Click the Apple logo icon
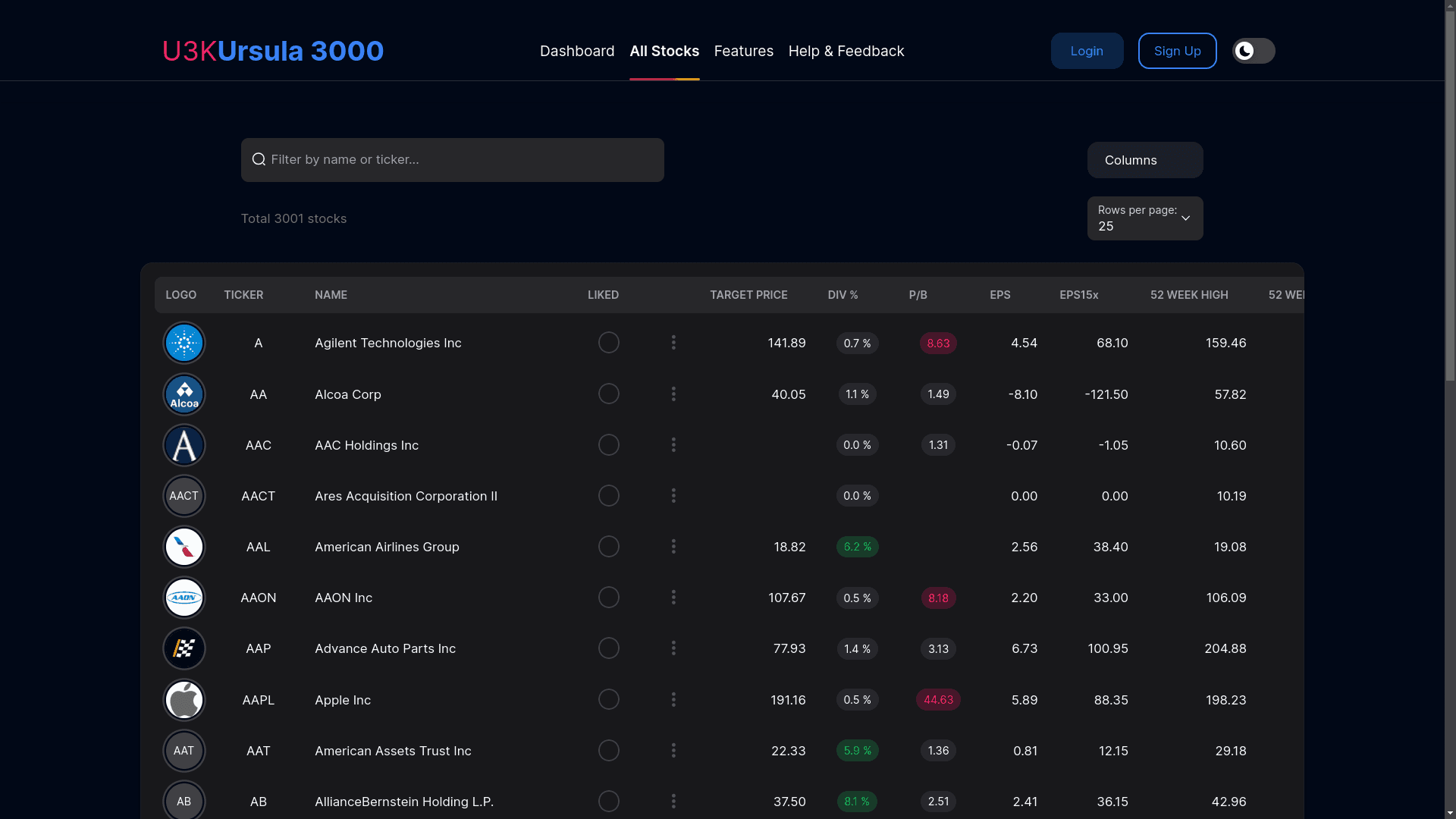The height and width of the screenshot is (819, 1456). (184, 700)
